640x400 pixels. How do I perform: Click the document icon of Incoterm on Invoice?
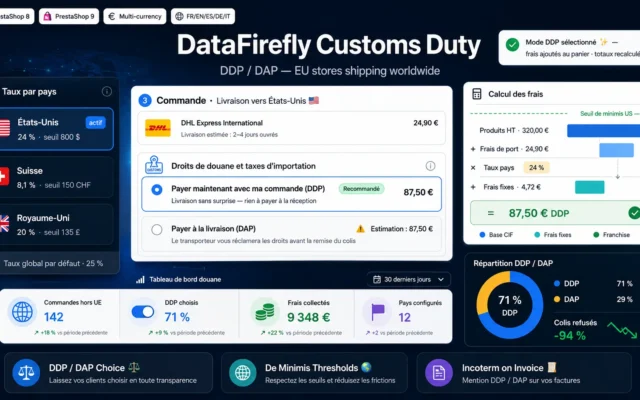439,373
